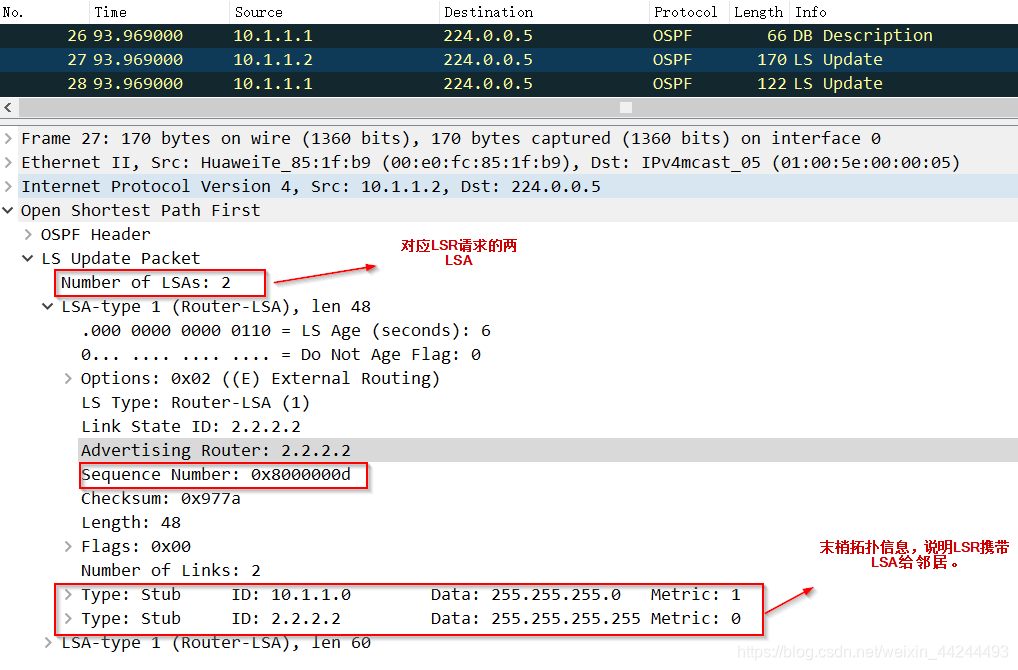1018x670 pixels.
Task: Click the source 10.1.1.1 of packet 26
Action: click(273, 36)
